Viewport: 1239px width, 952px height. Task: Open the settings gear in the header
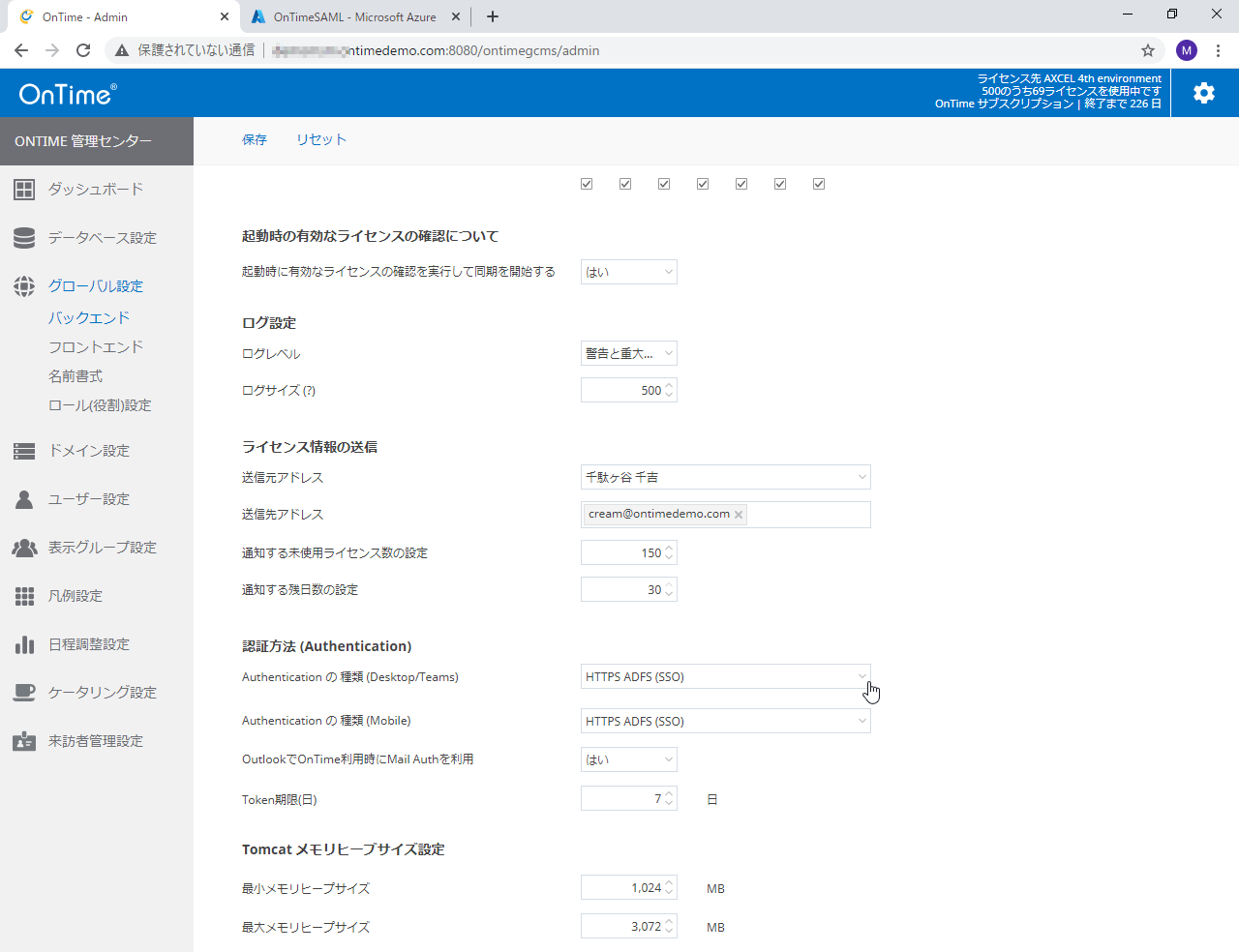point(1203,92)
